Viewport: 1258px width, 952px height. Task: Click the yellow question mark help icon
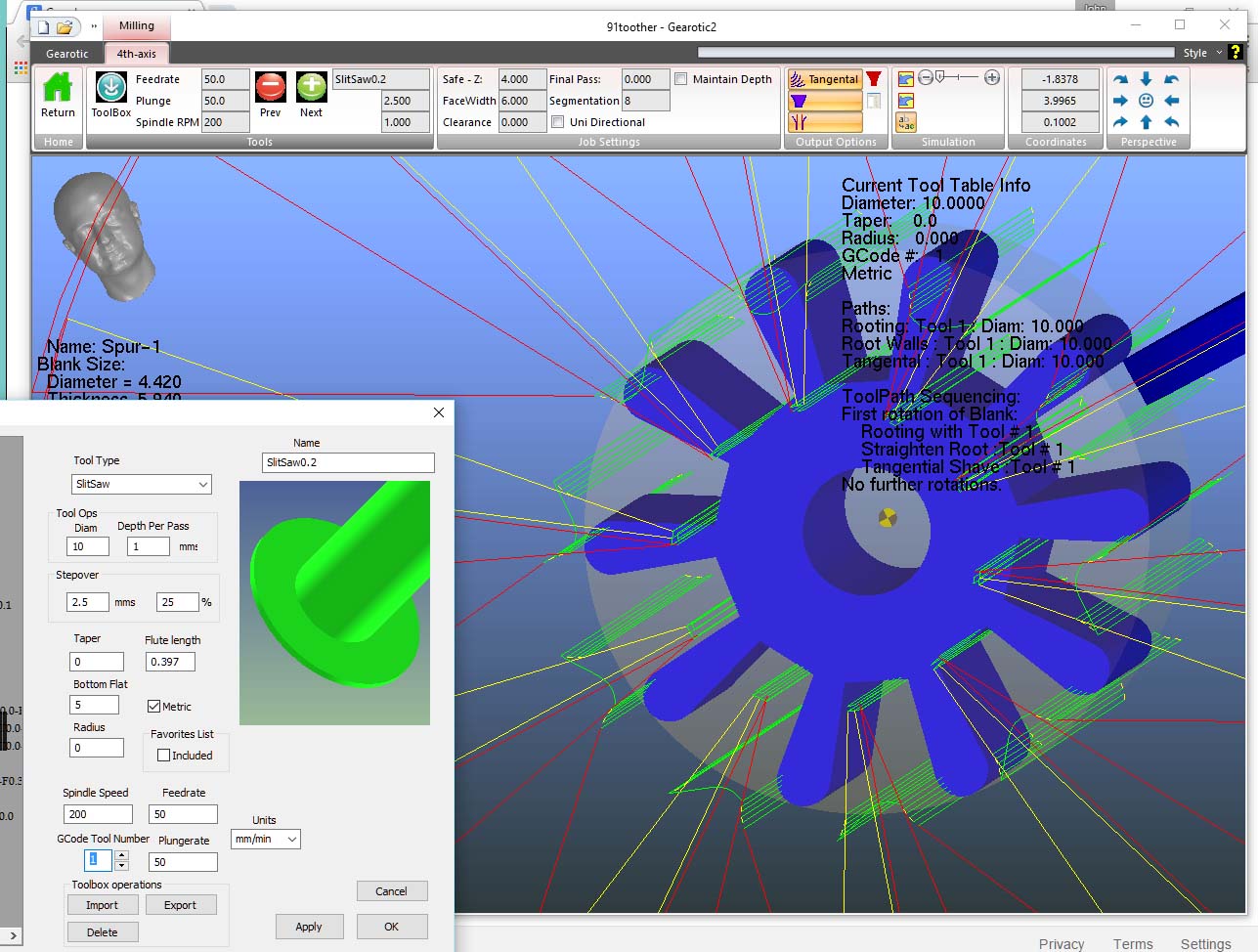click(x=1236, y=53)
